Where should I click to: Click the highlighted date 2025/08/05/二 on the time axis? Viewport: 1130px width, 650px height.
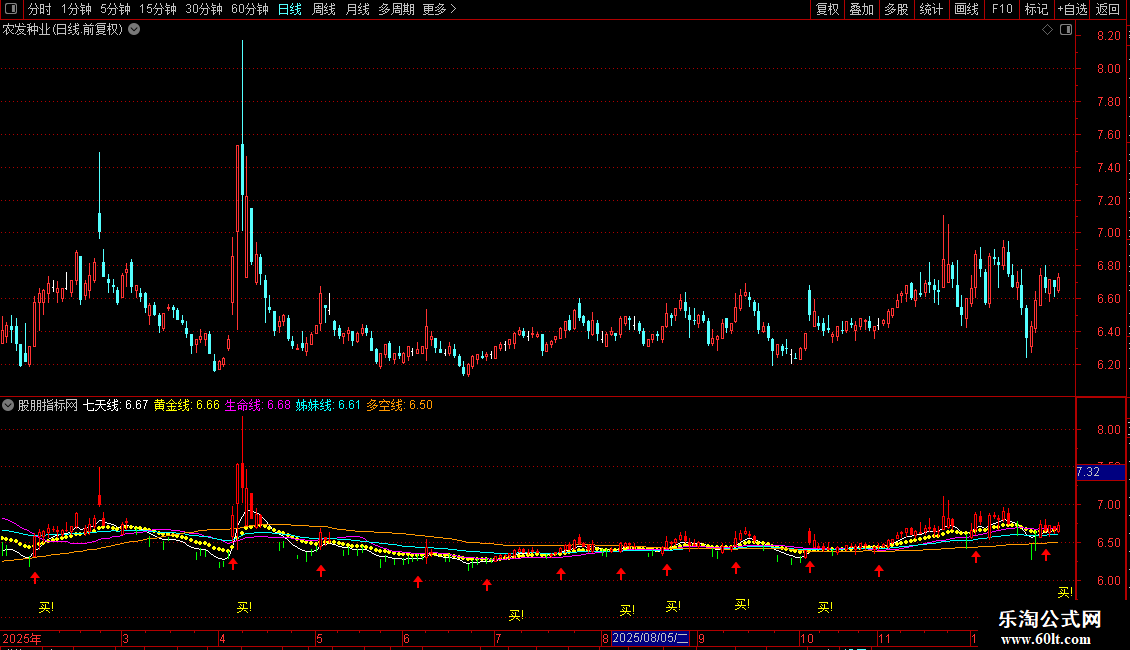[651, 638]
